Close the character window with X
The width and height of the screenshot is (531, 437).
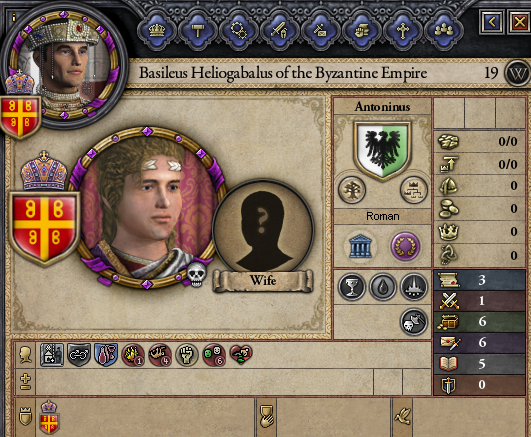point(519,22)
